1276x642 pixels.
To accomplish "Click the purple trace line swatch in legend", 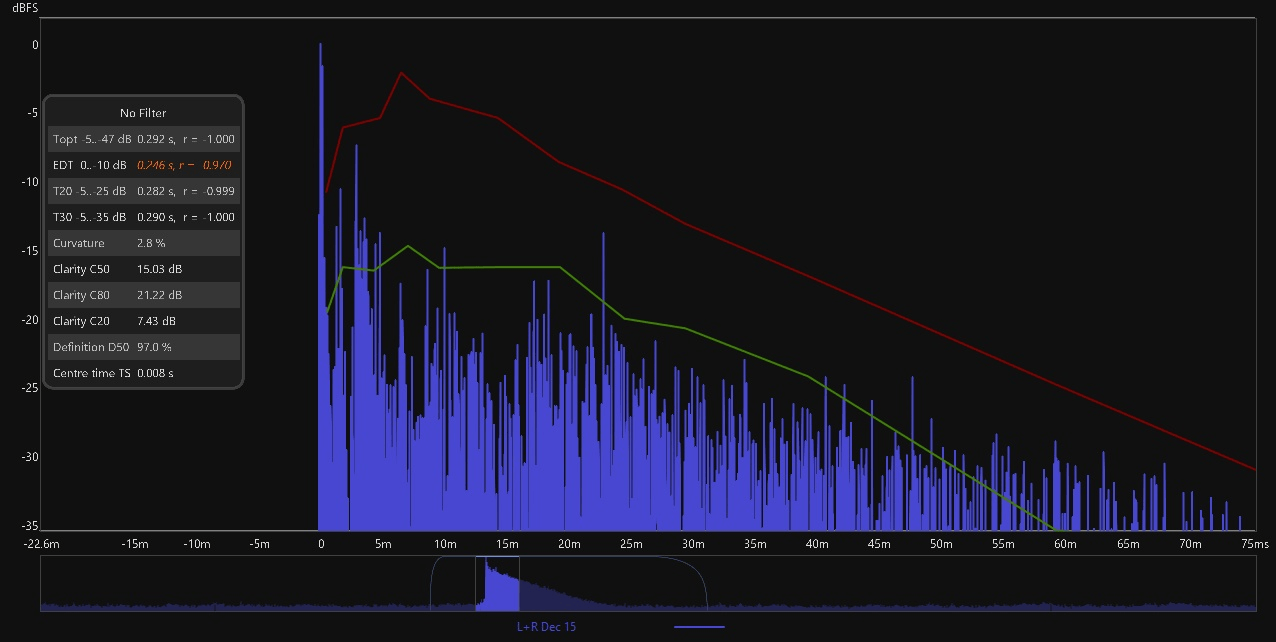I will (x=698, y=627).
